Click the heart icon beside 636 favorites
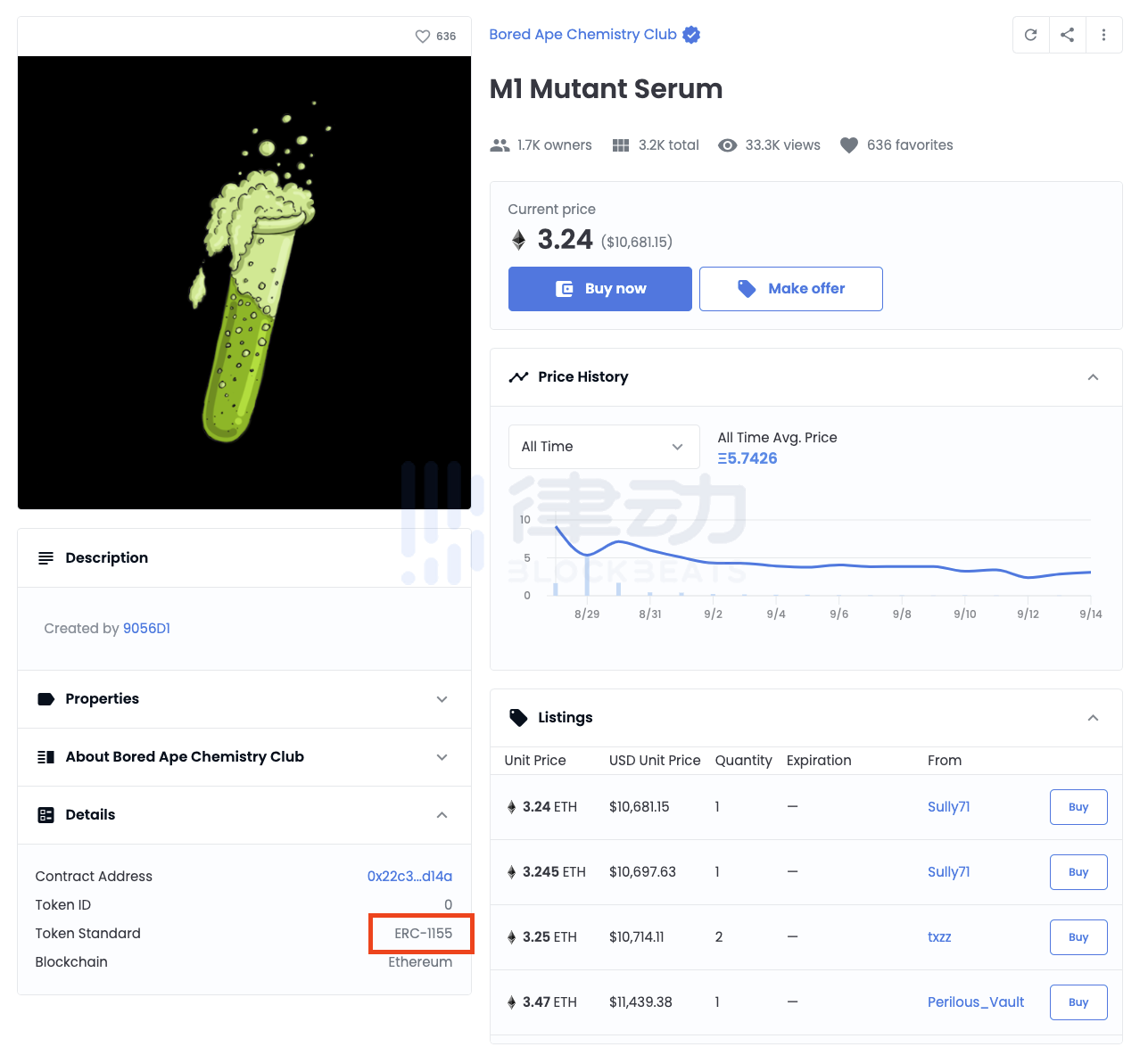This screenshot has height=1047, width=1148. pyautogui.click(x=849, y=145)
